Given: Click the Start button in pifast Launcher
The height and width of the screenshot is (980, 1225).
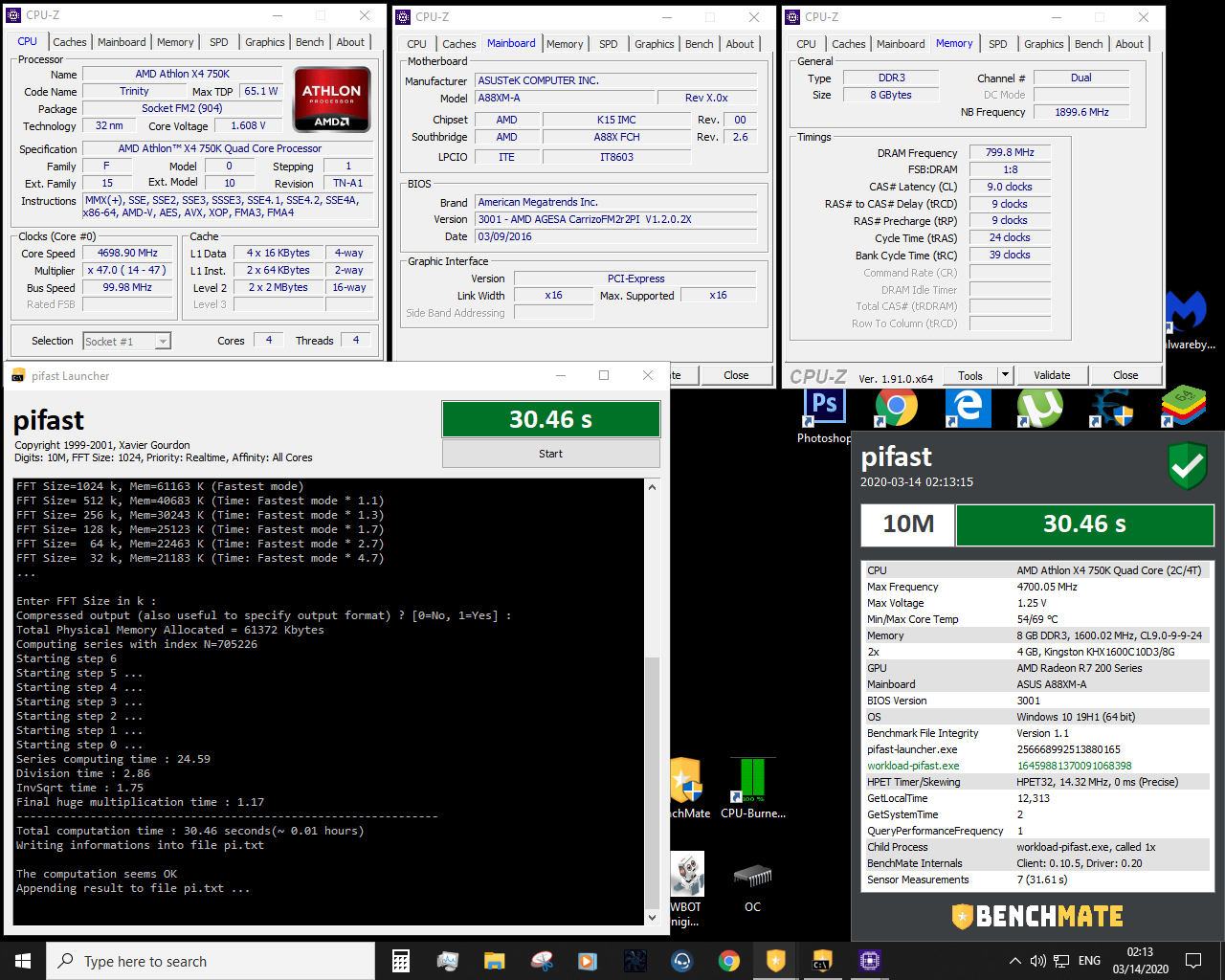Looking at the screenshot, I should point(550,454).
